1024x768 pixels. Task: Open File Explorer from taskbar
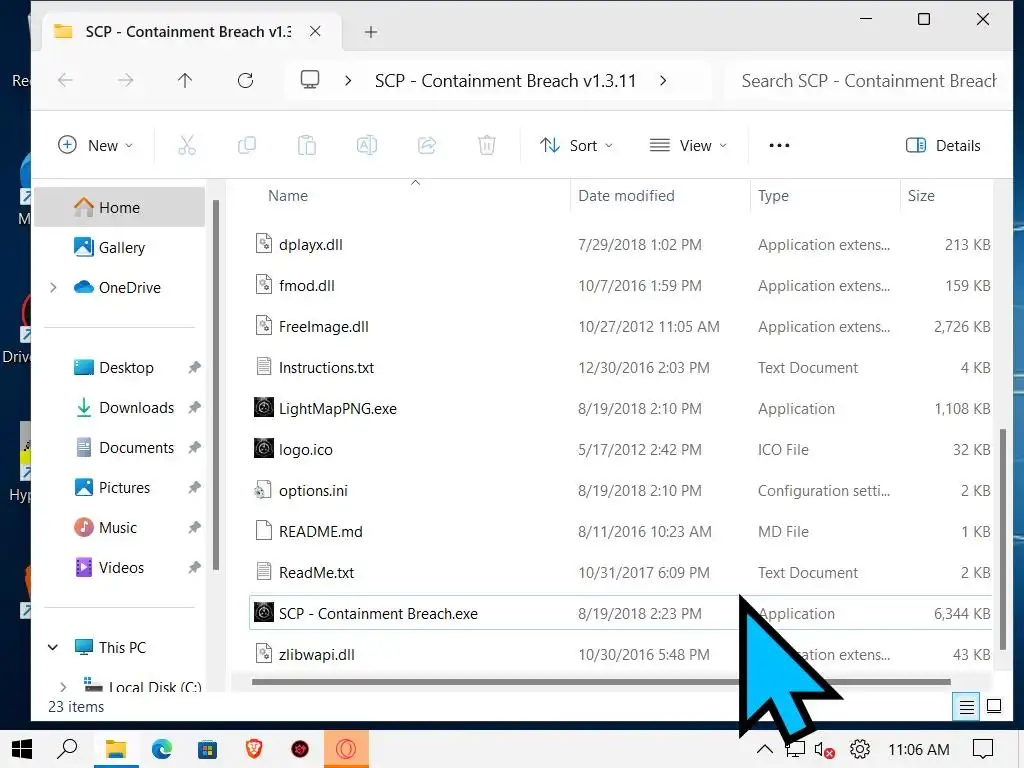(116, 749)
